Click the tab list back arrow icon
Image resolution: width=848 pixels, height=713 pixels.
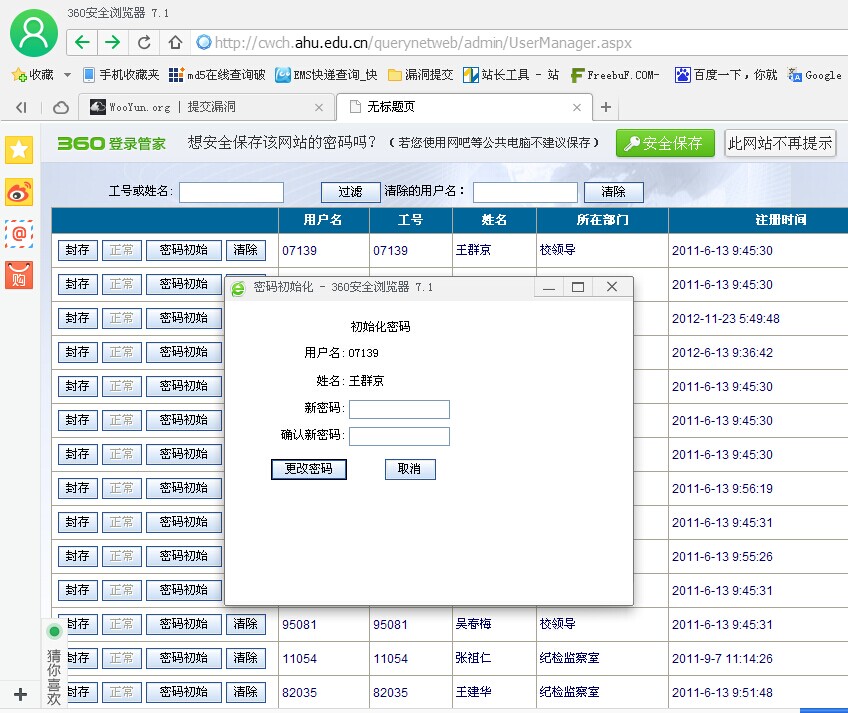(21, 108)
